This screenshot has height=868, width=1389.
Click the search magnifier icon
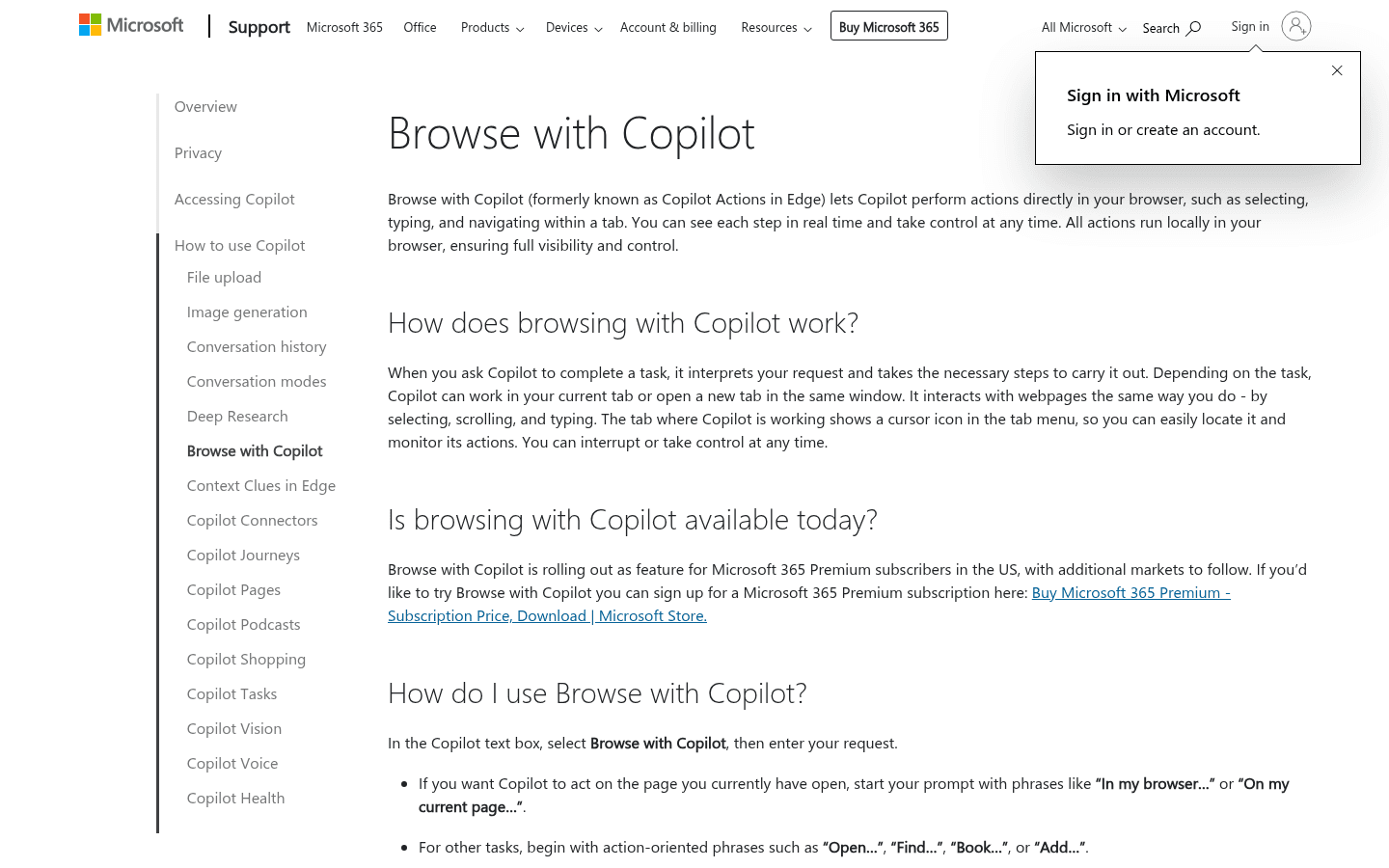[1193, 28]
